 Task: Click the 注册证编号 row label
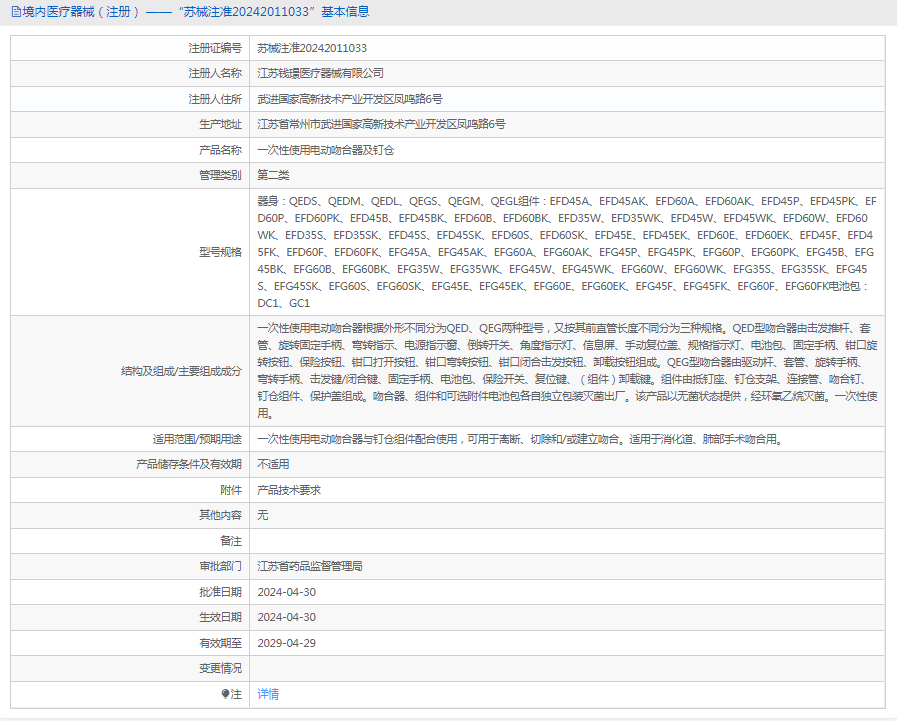pyautogui.click(x=215, y=48)
